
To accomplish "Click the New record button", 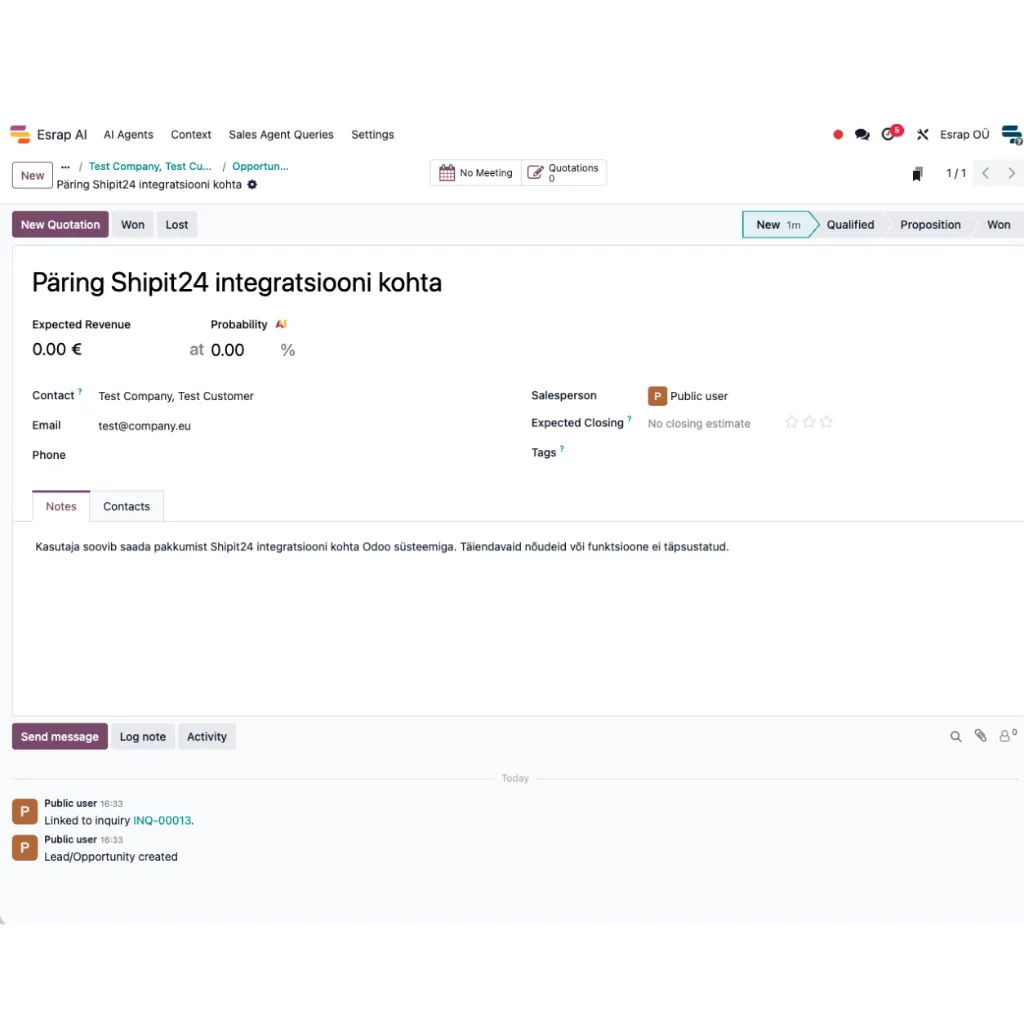I will pos(32,175).
